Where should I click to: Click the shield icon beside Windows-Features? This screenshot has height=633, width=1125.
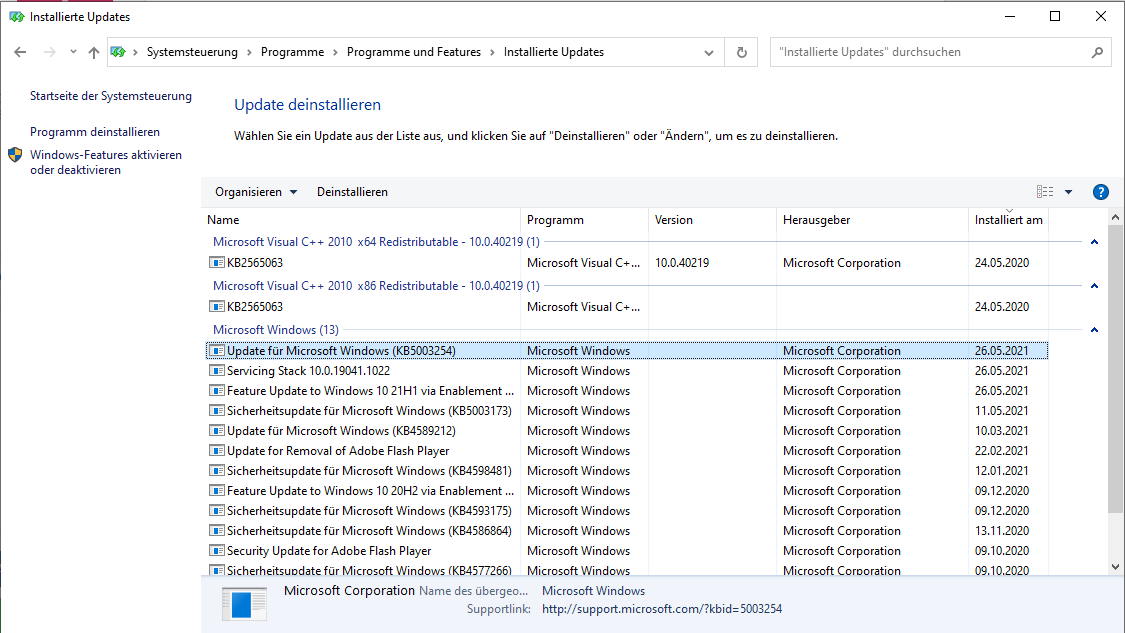[15, 155]
